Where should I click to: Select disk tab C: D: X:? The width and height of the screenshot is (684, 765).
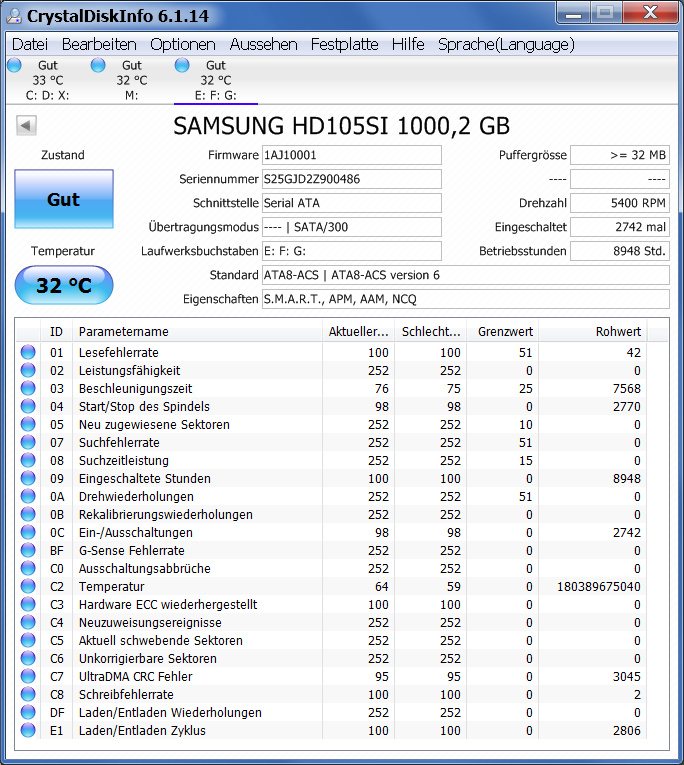tap(47, 80)
